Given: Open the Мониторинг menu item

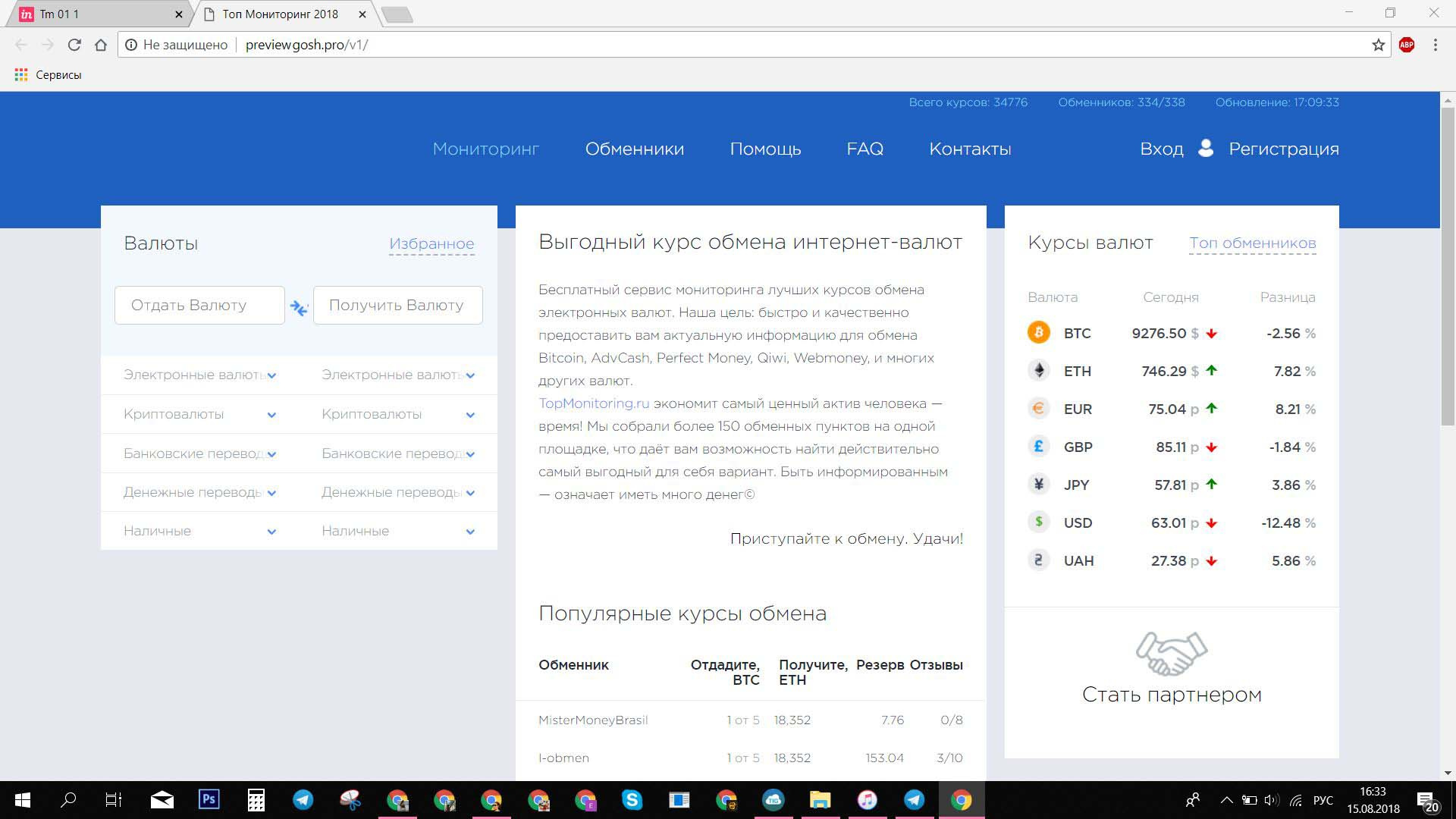Looking at the screenshot, I should coord(485,149).
